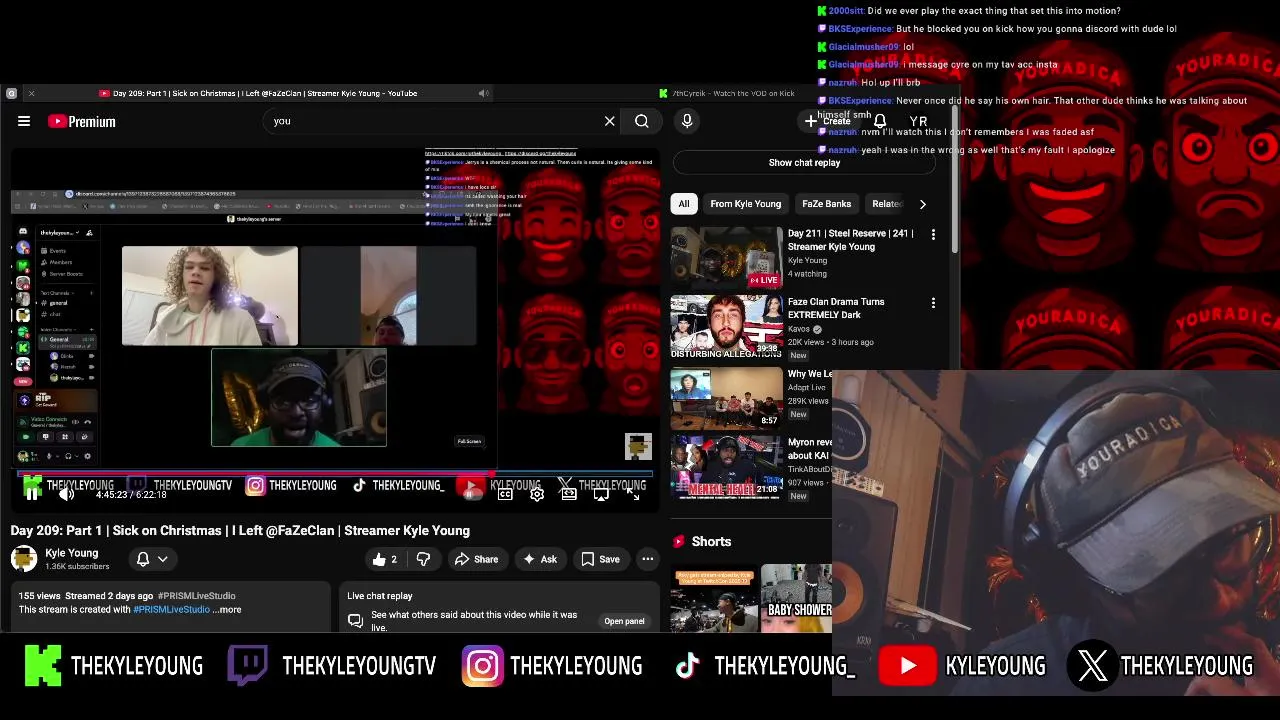
Task: Open the Adapt Live video thumbnail
Action: point(727,396)
